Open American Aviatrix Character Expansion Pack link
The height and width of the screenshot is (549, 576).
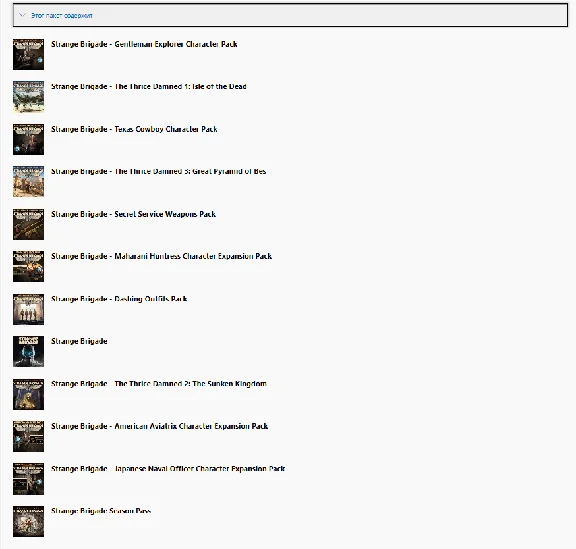[159, 426]
